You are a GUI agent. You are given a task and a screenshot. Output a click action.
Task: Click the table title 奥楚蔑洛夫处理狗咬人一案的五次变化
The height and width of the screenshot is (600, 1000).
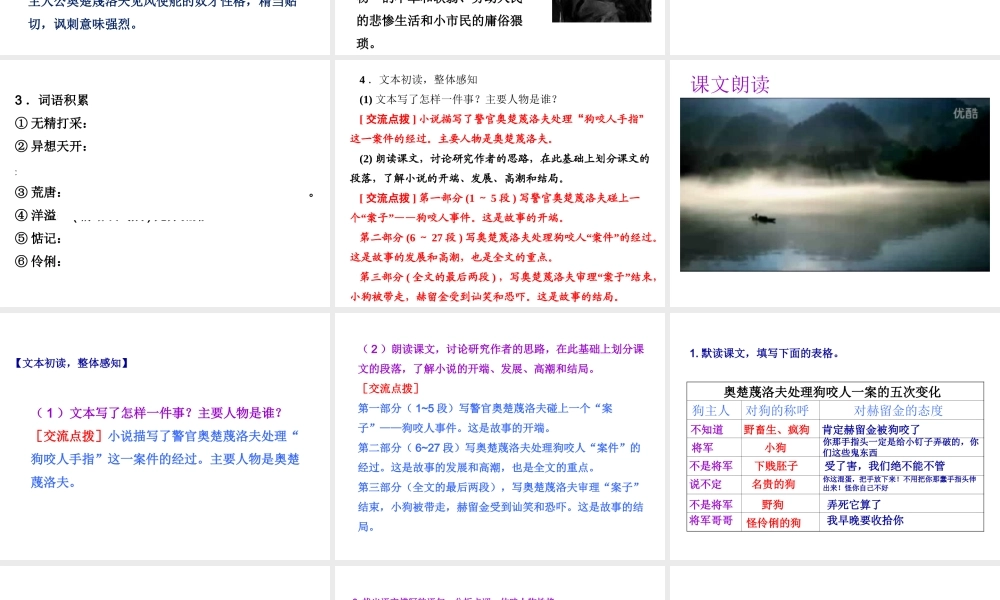[832, 391]
